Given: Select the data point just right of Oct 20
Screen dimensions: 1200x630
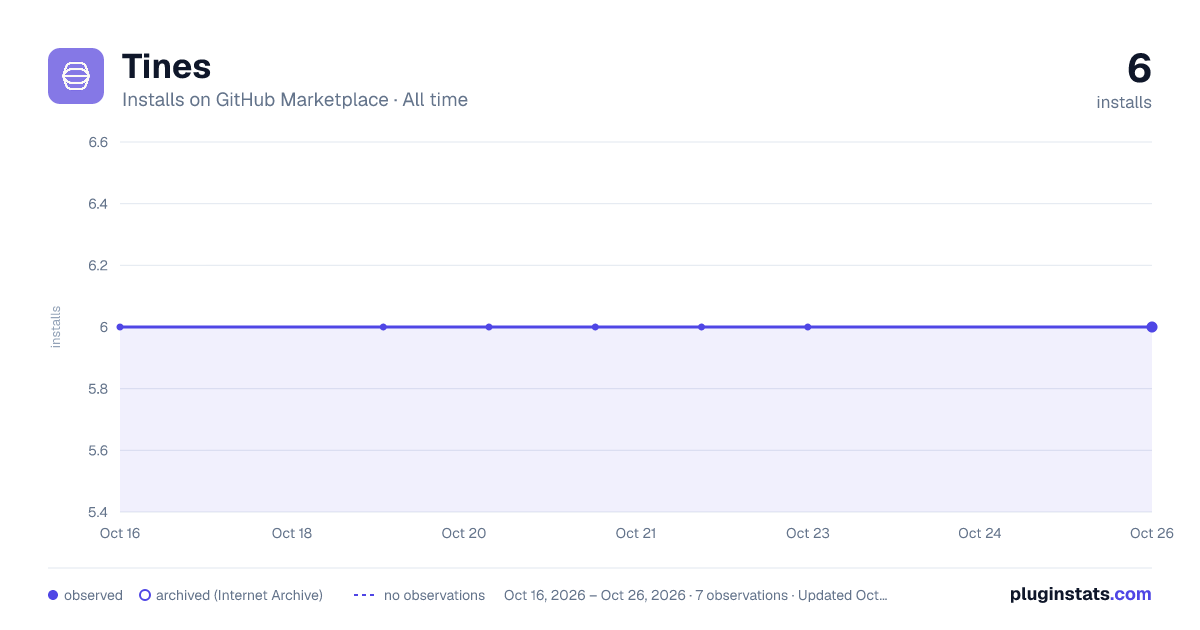Looking at the screenshot, I should (489, 327).
